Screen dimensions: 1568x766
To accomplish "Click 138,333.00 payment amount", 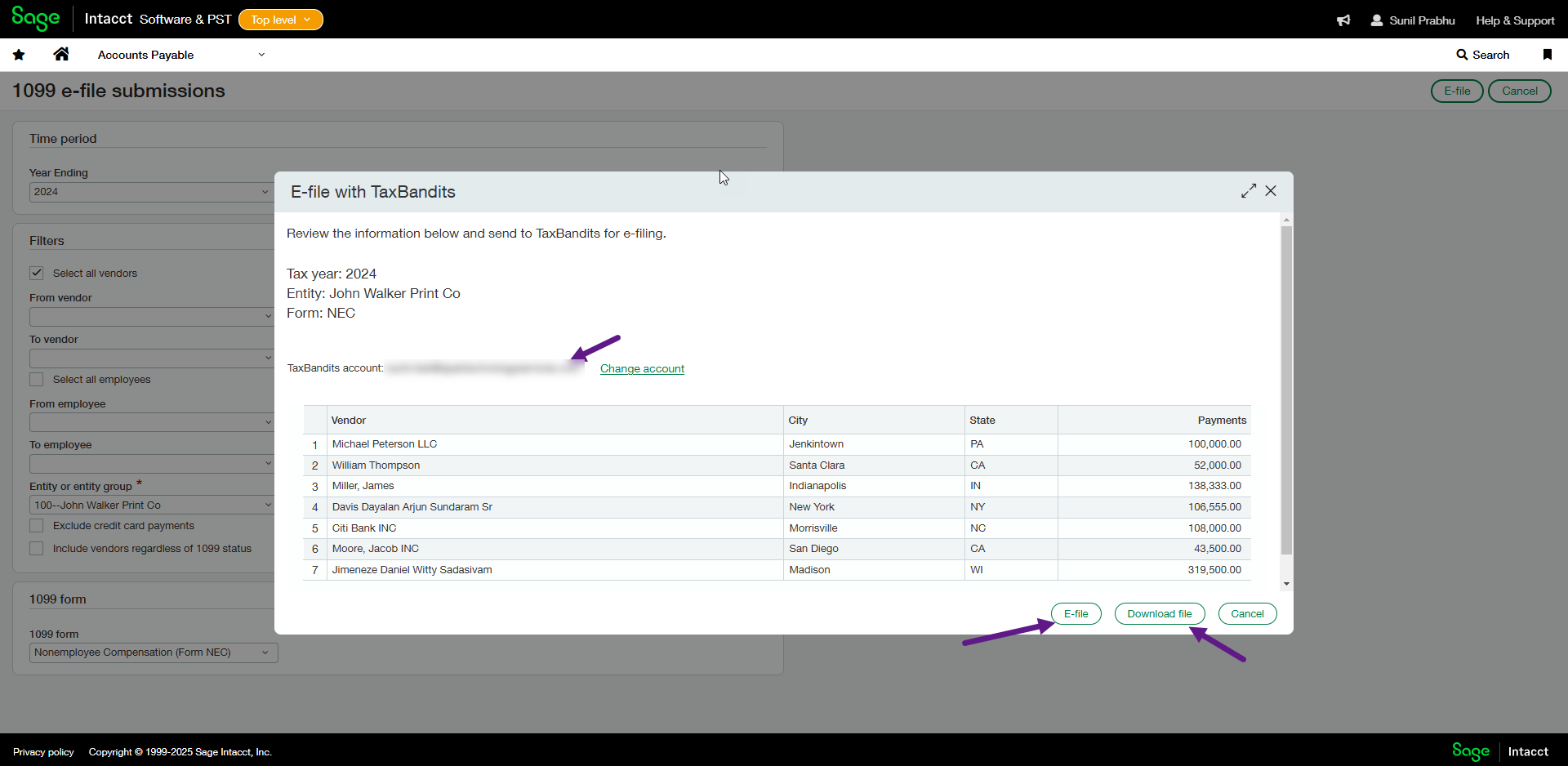I will click(x=1214, y=486).
